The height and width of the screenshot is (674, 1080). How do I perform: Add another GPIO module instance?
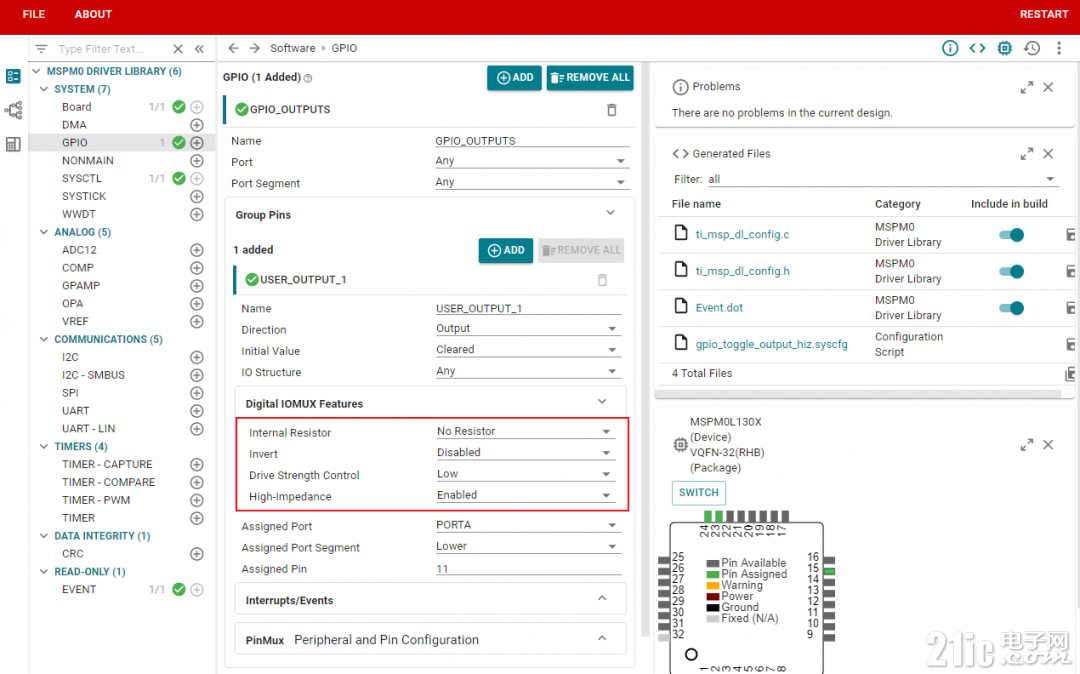coord(197,143)
